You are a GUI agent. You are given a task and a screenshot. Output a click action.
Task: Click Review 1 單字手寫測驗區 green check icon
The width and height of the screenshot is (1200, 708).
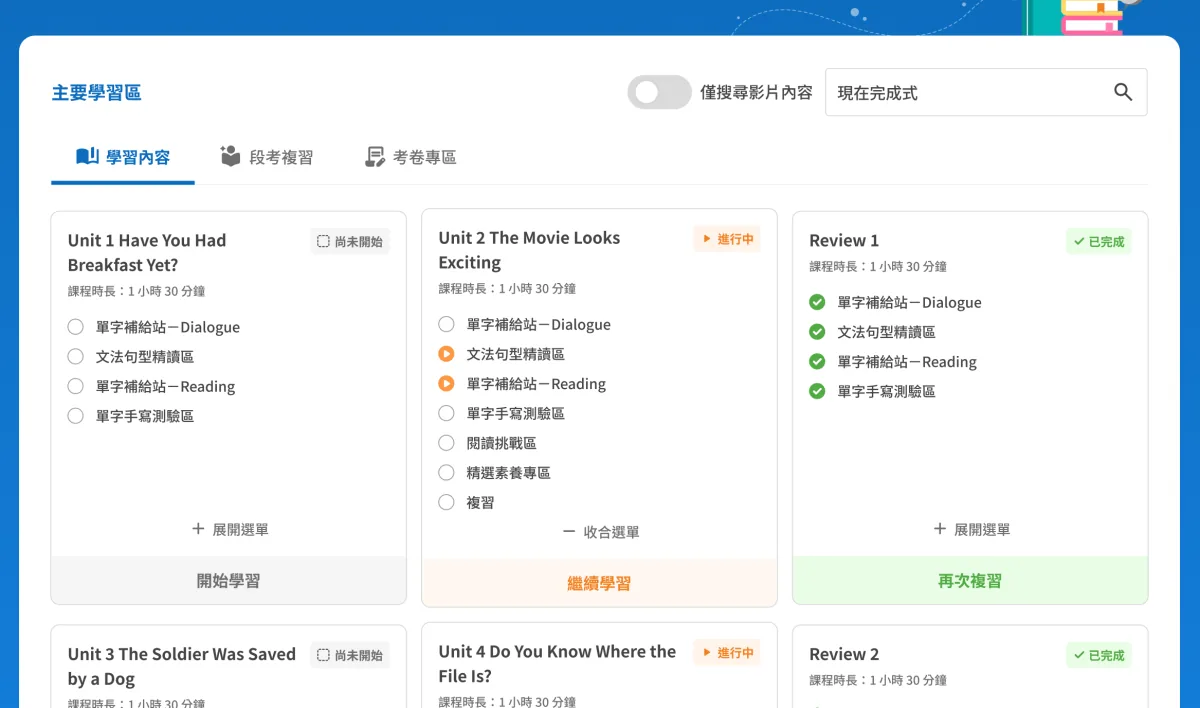coord(817,391)
